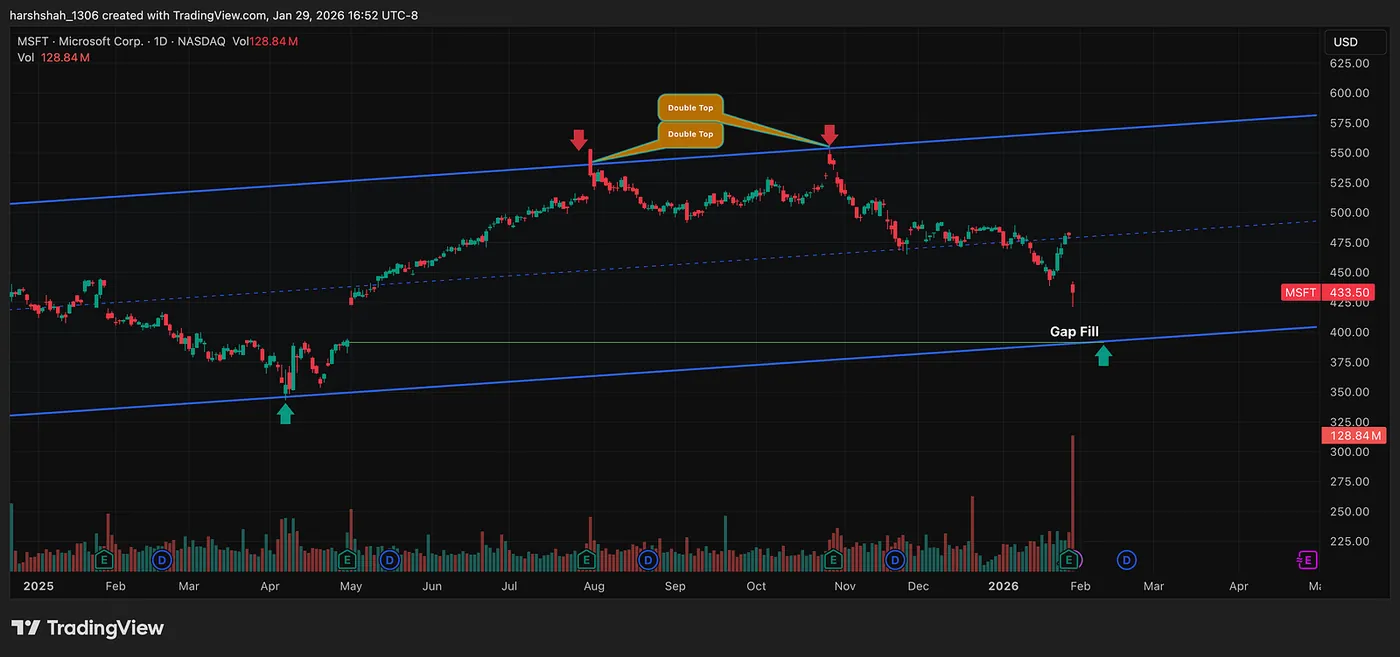1400x657 pixels.
Task: Select the Gap Fill text annotation
Action: pyautogui.click(x=1075, y=331)
